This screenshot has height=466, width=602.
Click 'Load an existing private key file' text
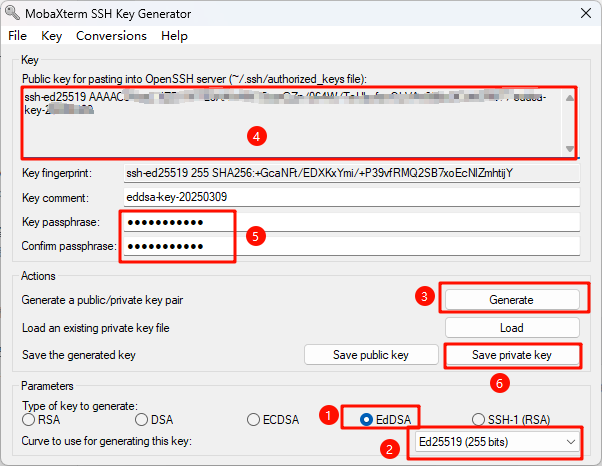[96, 328]
